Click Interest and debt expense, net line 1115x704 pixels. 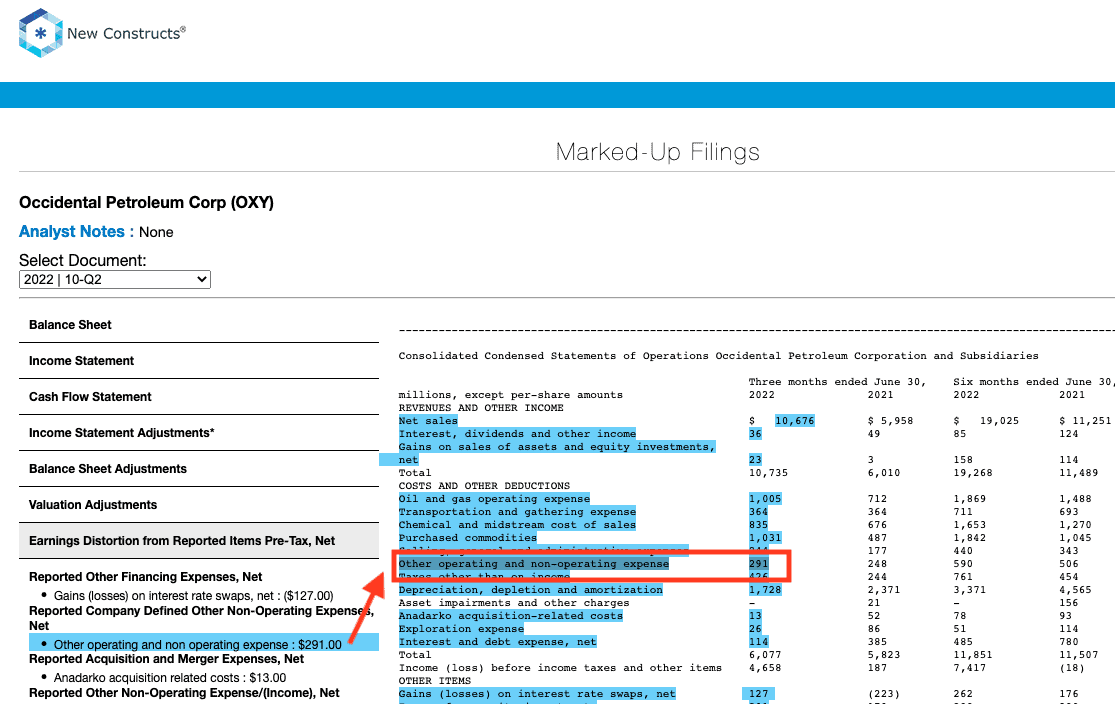(x=498, y=641)
